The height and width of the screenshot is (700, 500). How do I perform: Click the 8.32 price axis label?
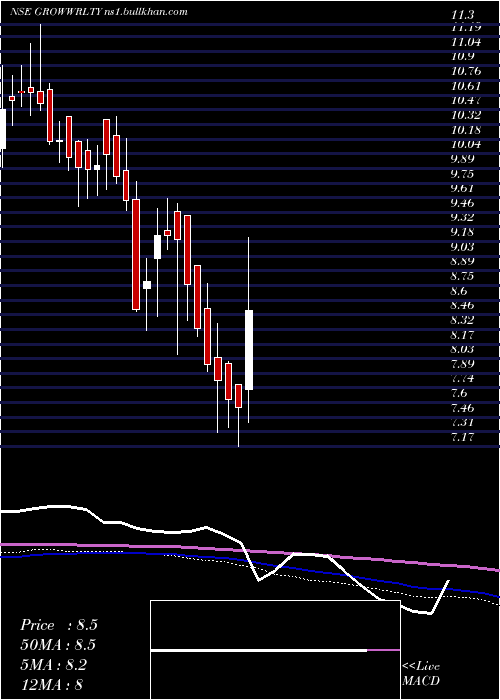coord(462,320)
